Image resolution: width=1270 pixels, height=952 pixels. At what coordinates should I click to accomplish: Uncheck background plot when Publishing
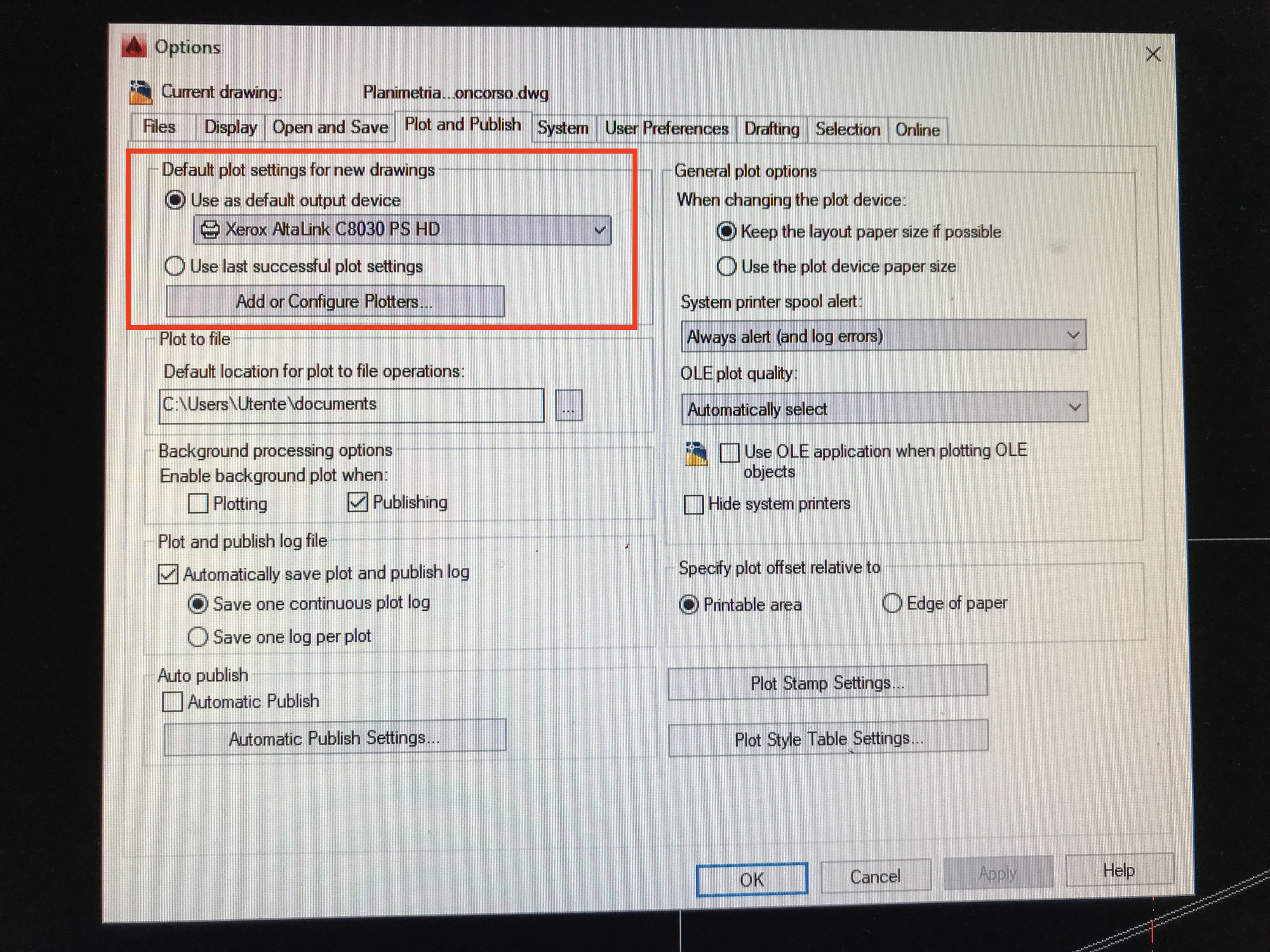click(358, 503)
